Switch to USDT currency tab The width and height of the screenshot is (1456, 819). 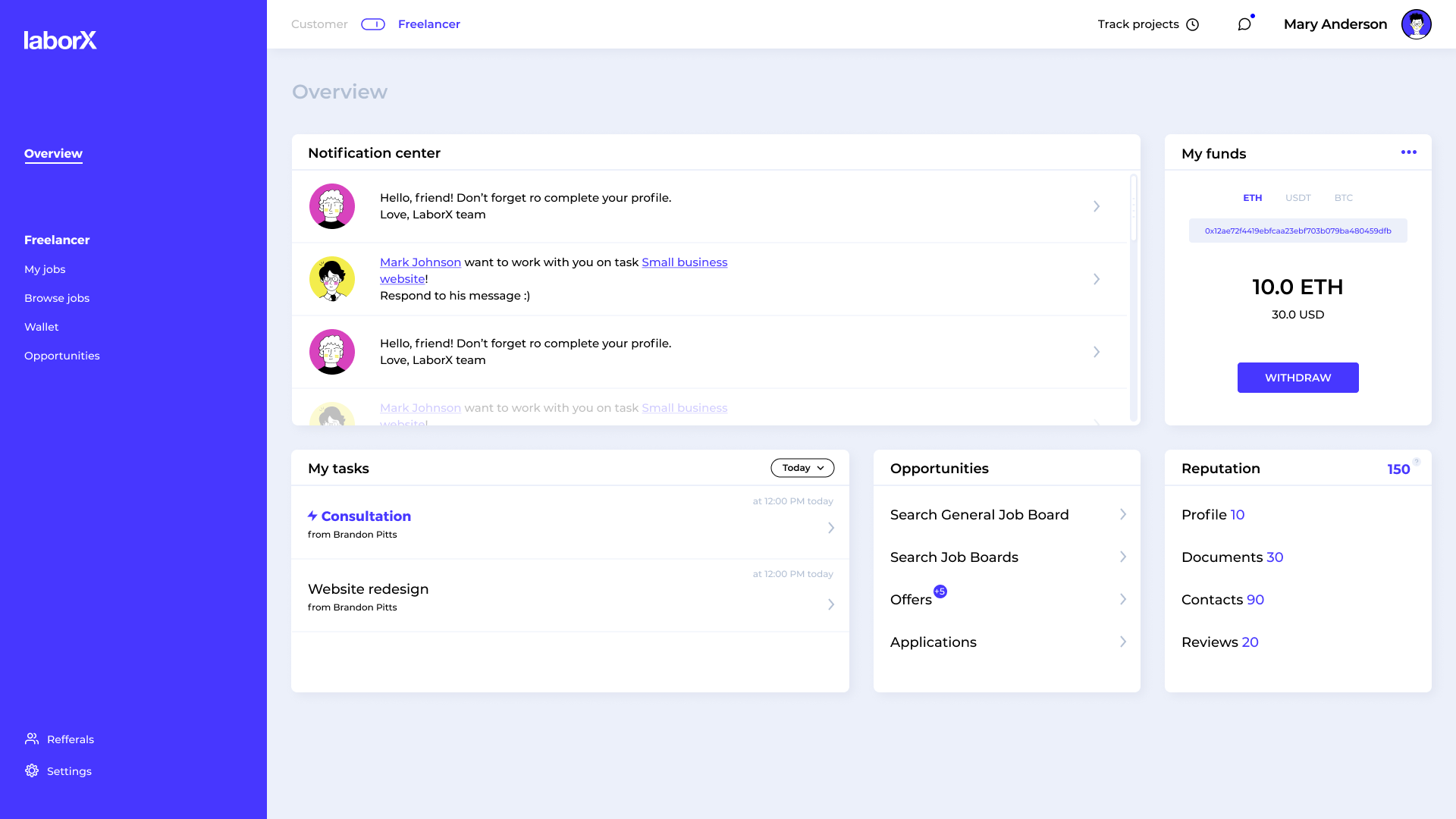(1298, 198)
